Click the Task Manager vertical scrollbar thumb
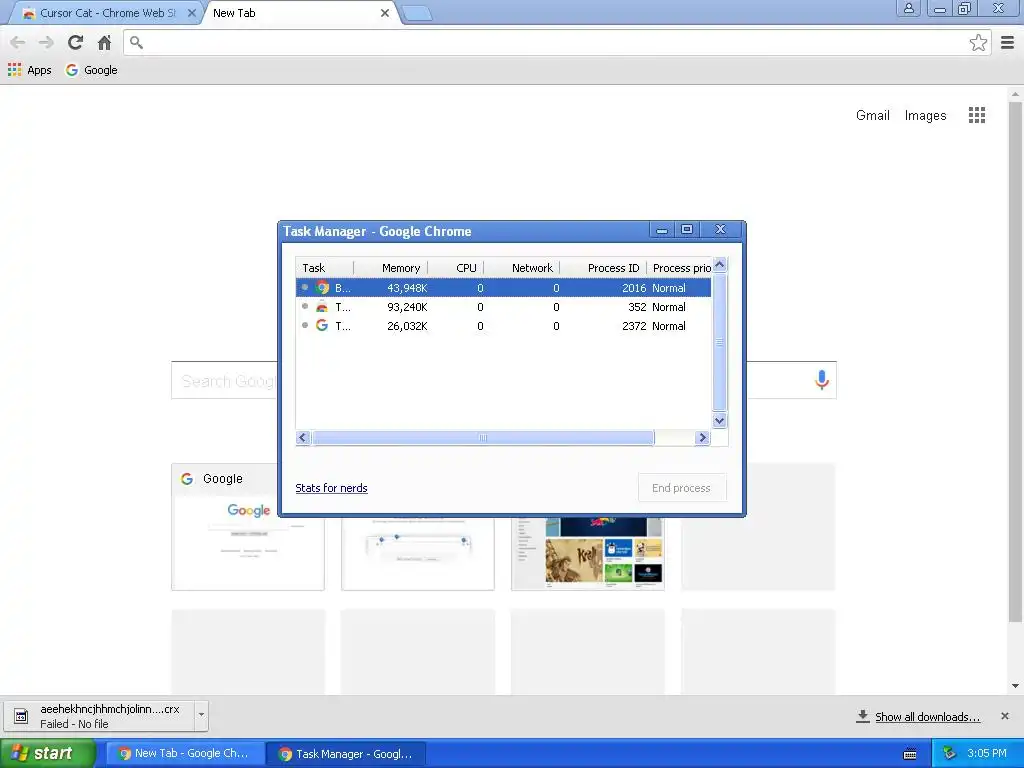Viewport: 1024px width, 768px height. [719, 342]
